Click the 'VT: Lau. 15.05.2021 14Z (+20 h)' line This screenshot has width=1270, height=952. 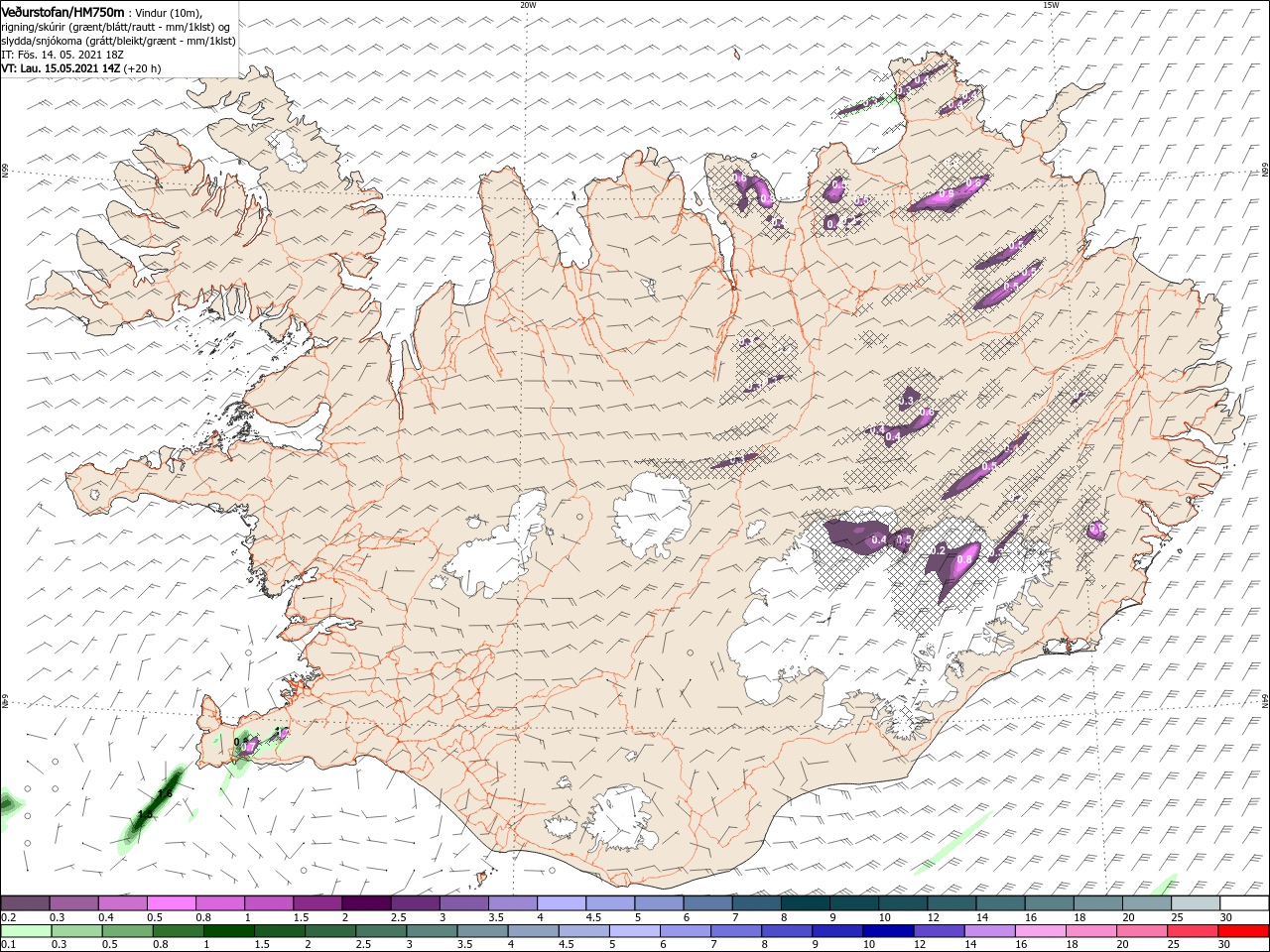81,68
